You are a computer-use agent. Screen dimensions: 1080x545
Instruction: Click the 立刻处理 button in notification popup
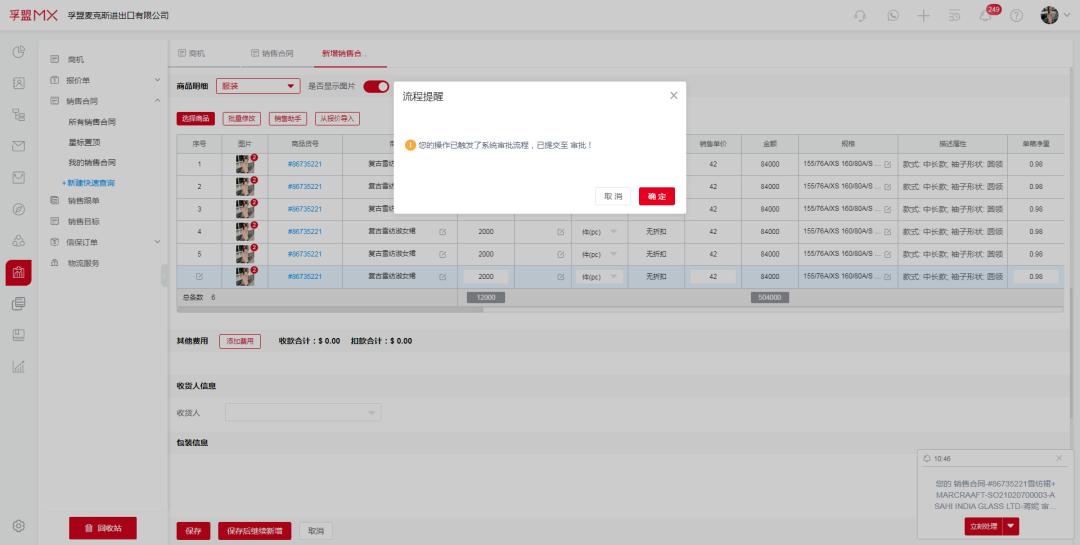(x=982, y=526)
